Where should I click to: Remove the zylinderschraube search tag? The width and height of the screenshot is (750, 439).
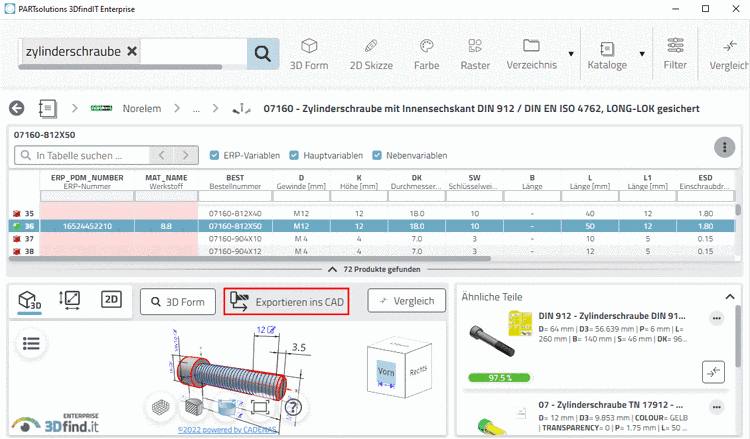(132, 51)
